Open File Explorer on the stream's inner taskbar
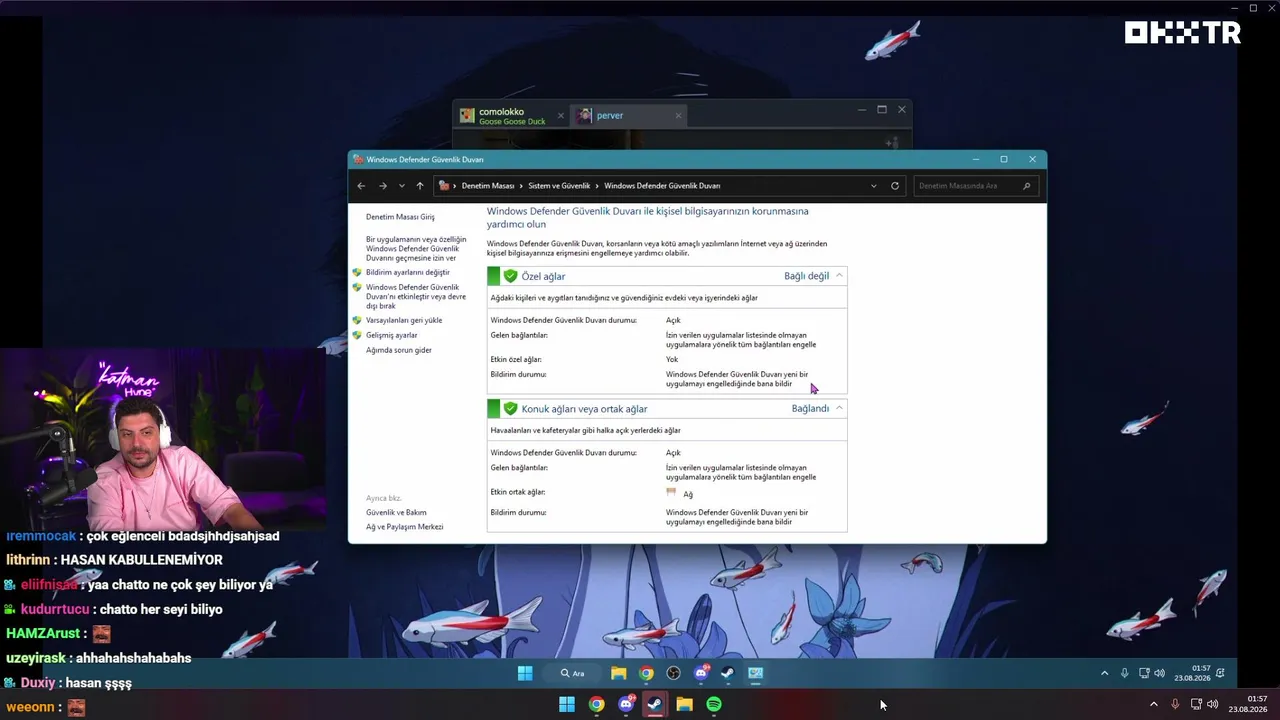1280x720 pixels. click(619, 673)
